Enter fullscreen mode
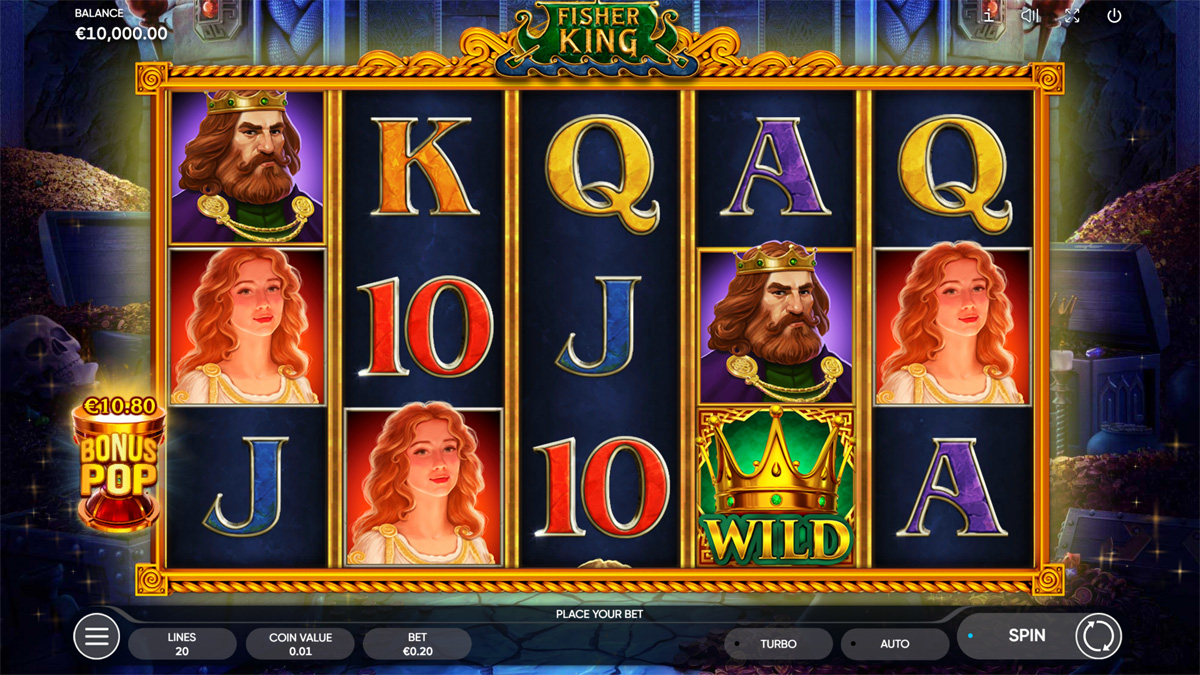 [1072, 15]
